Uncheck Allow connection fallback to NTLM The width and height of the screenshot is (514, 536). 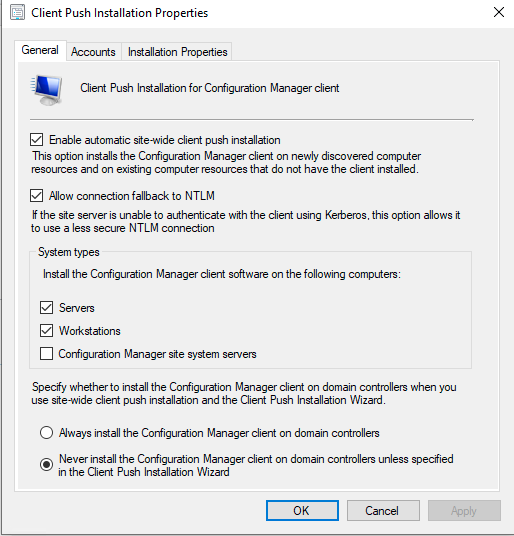click(x=37, y=196)
